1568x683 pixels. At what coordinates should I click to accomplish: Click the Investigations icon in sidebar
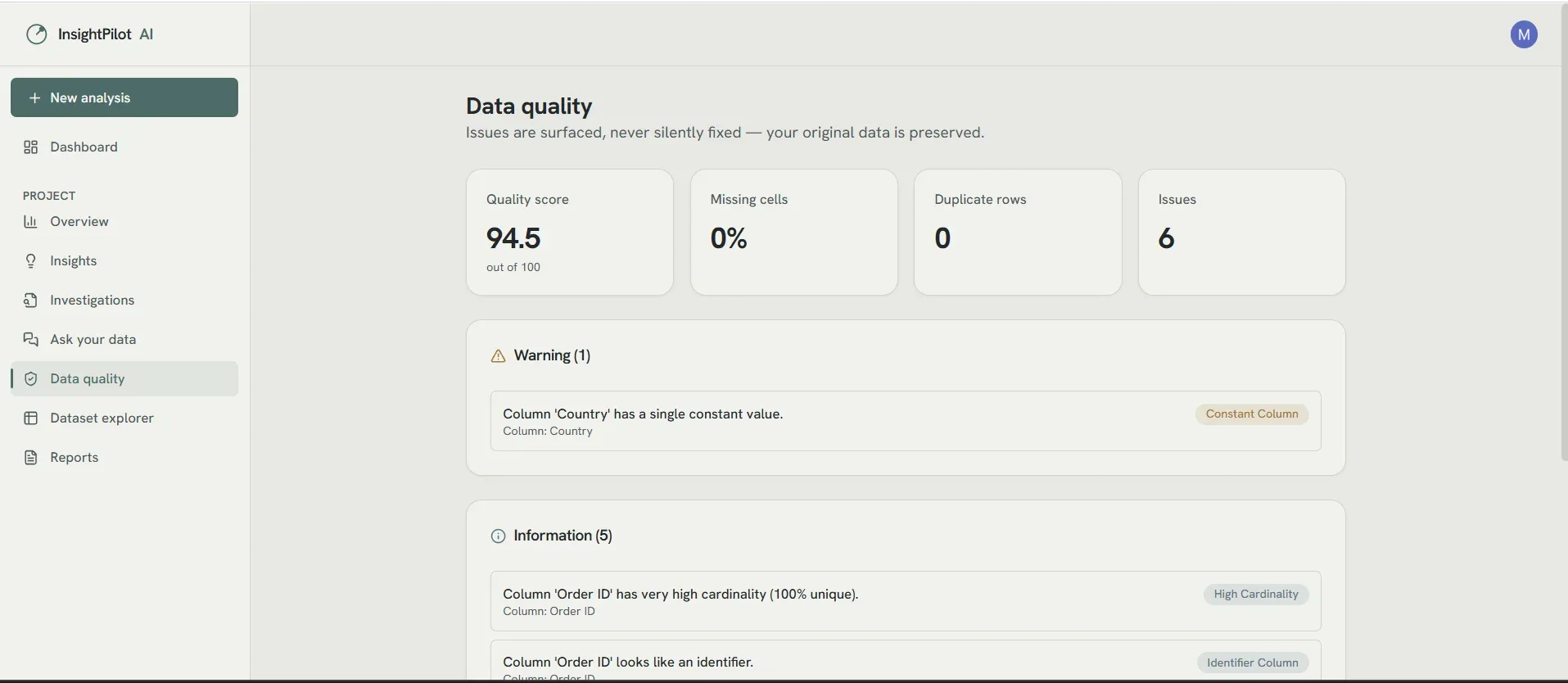(31, 301)
